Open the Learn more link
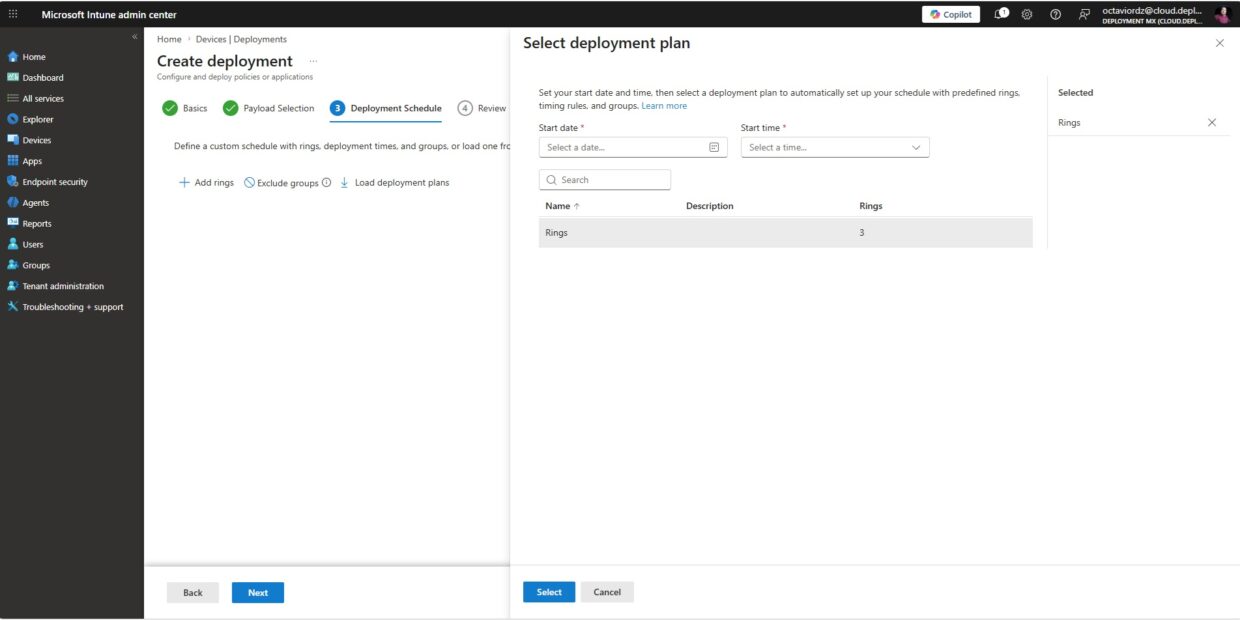 [x=664, y=106]
